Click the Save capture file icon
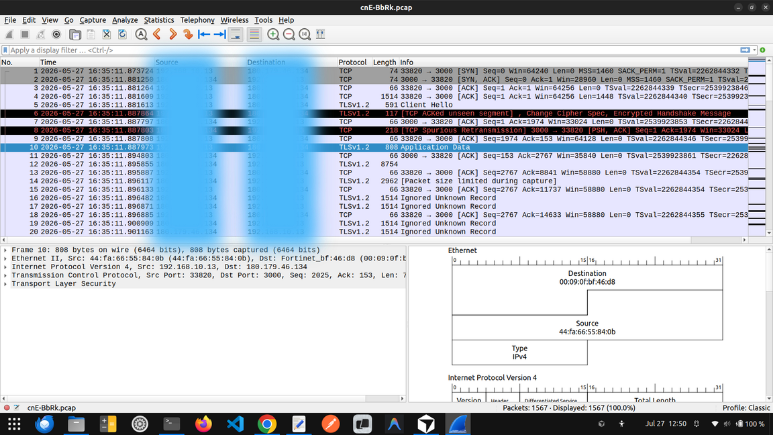Viewport: 773px width, 435px height. (x=91, y=34)
